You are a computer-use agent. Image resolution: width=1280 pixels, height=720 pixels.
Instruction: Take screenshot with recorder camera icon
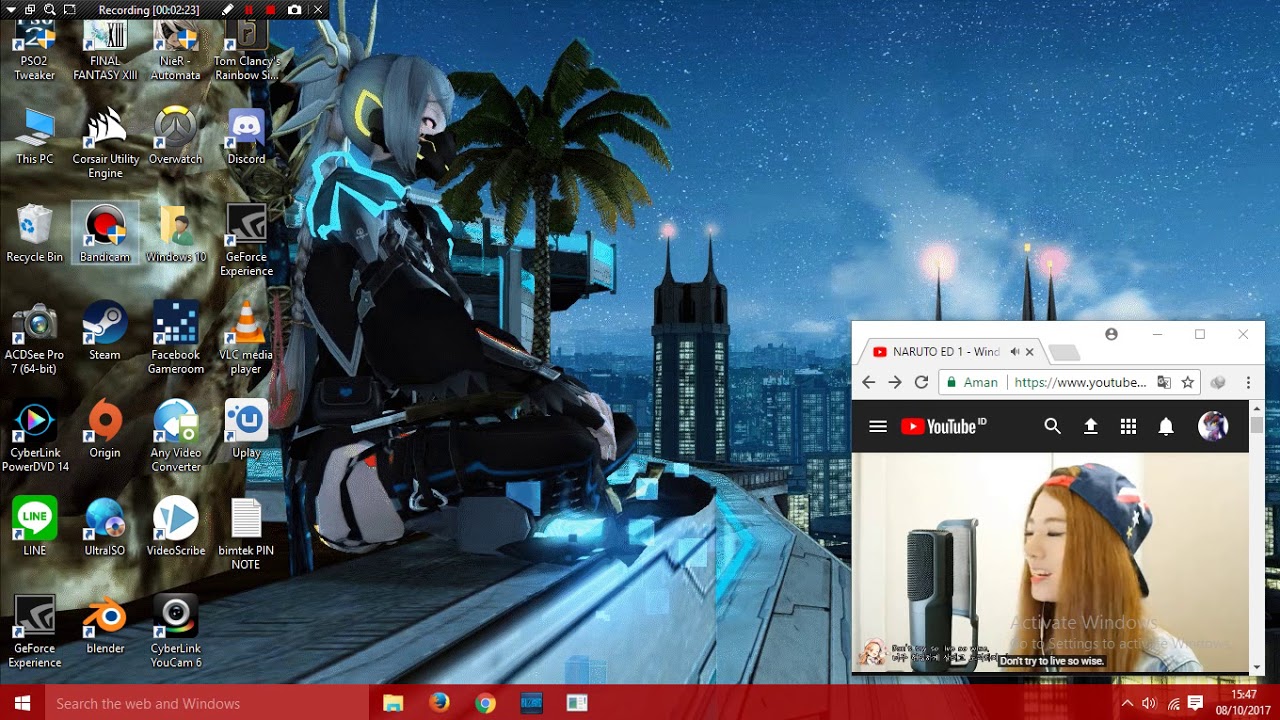click(294, 10)
